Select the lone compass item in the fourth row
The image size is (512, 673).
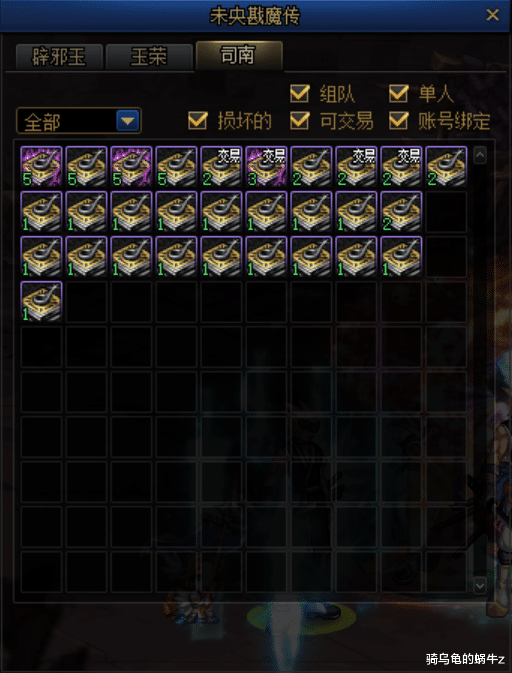click(x=42, y=301)
